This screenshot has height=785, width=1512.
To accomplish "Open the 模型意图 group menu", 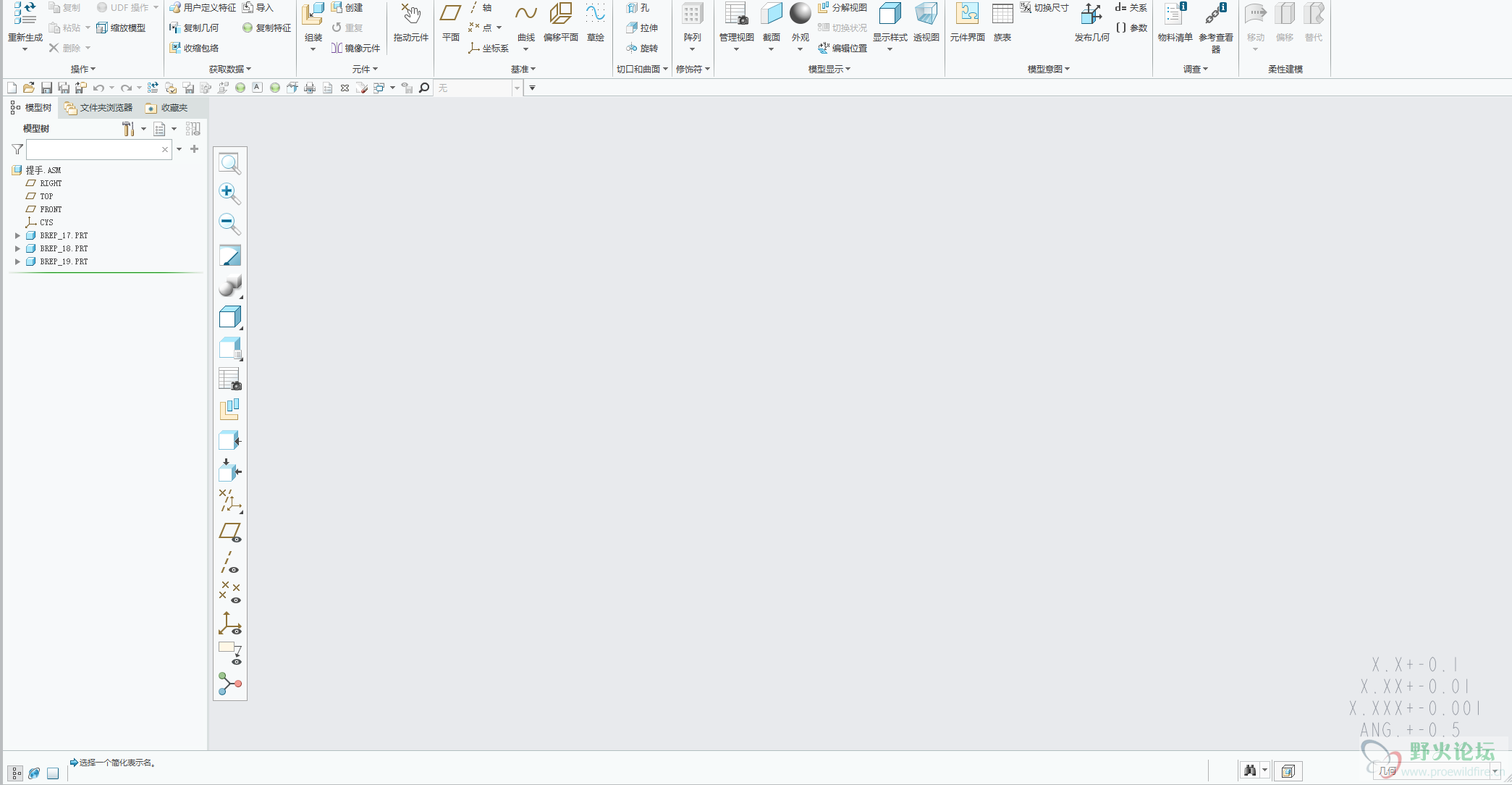I will pyautogui.click(x=1048, y=69).
